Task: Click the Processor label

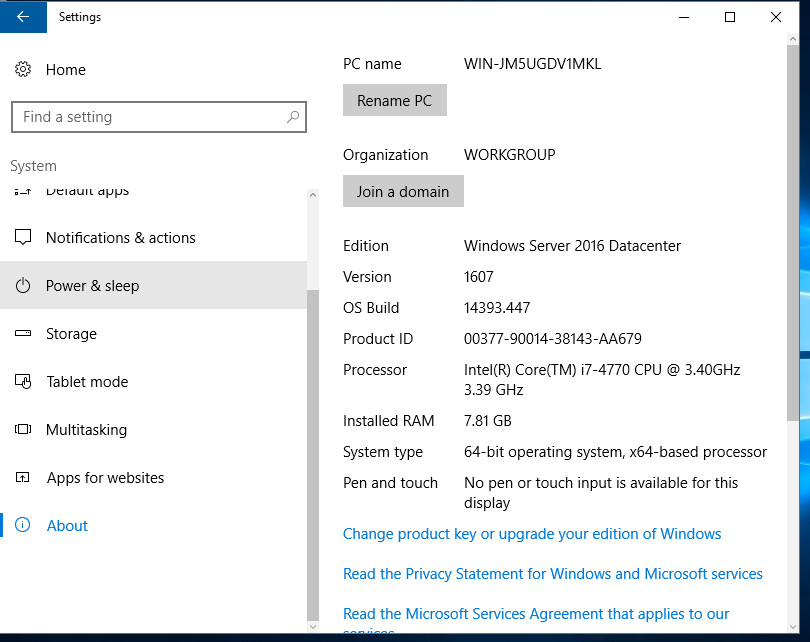Action: click(375, 369)
